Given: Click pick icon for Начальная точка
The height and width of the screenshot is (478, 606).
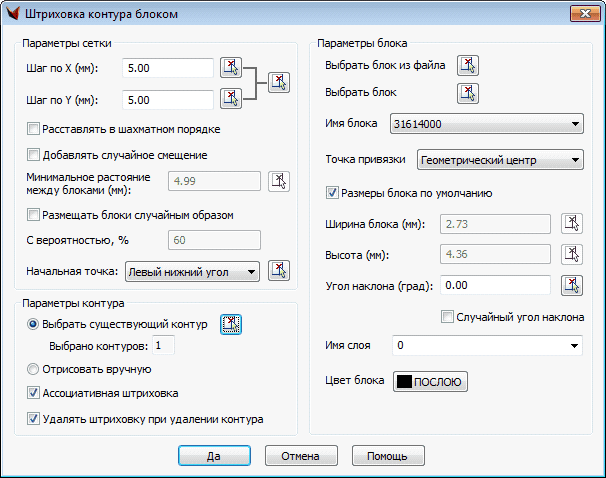Looking at the screenshot, I should [279, 270].
